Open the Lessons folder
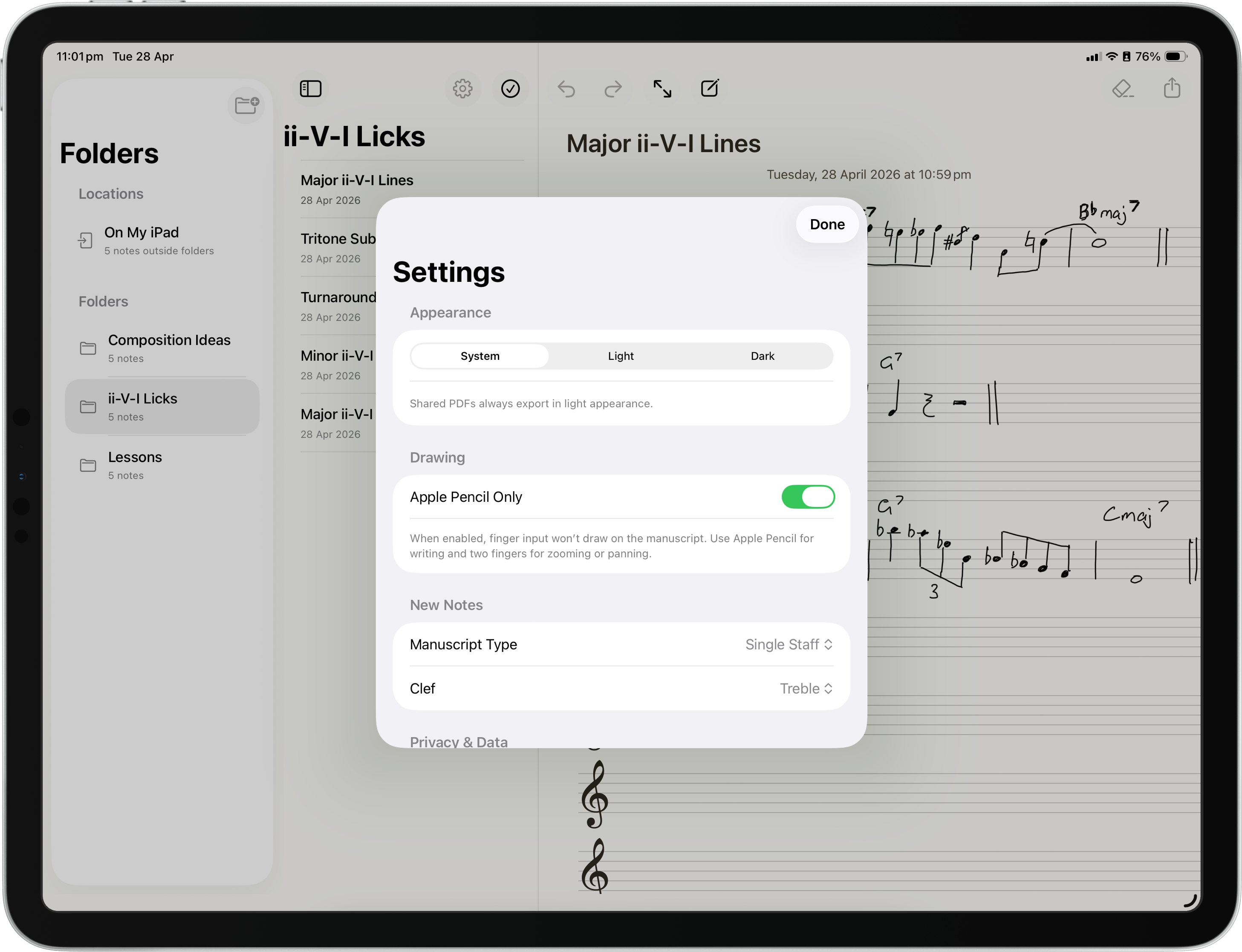 point(162,465)
